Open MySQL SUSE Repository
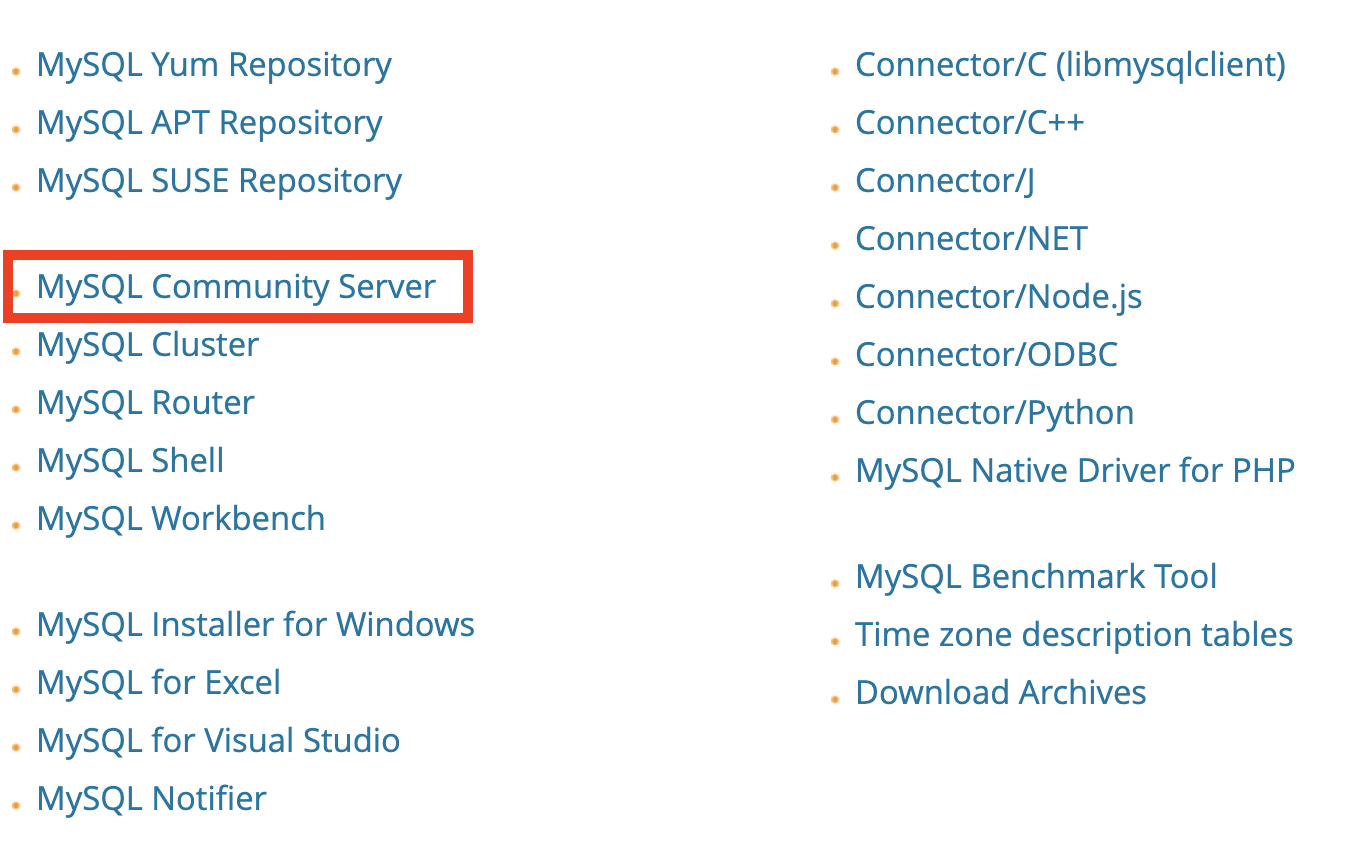 click(218, 180)
